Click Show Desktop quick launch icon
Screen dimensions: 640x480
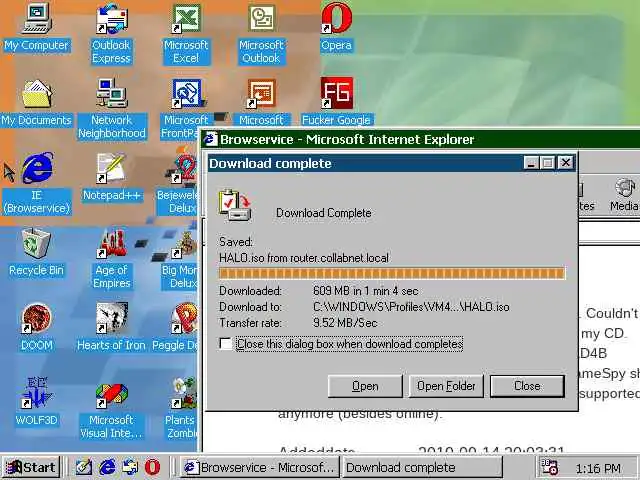(84, 467)
